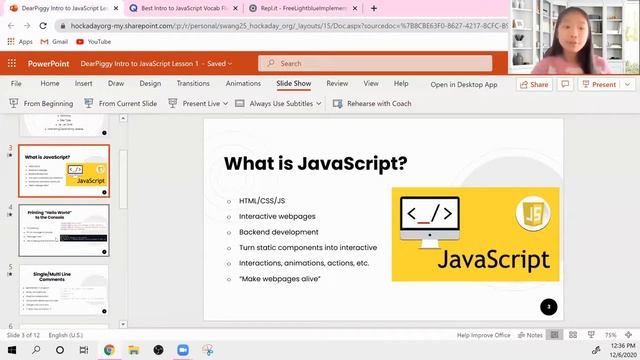
Task: Start slideshow from status bar icon
Action: (x=591, y=335)
